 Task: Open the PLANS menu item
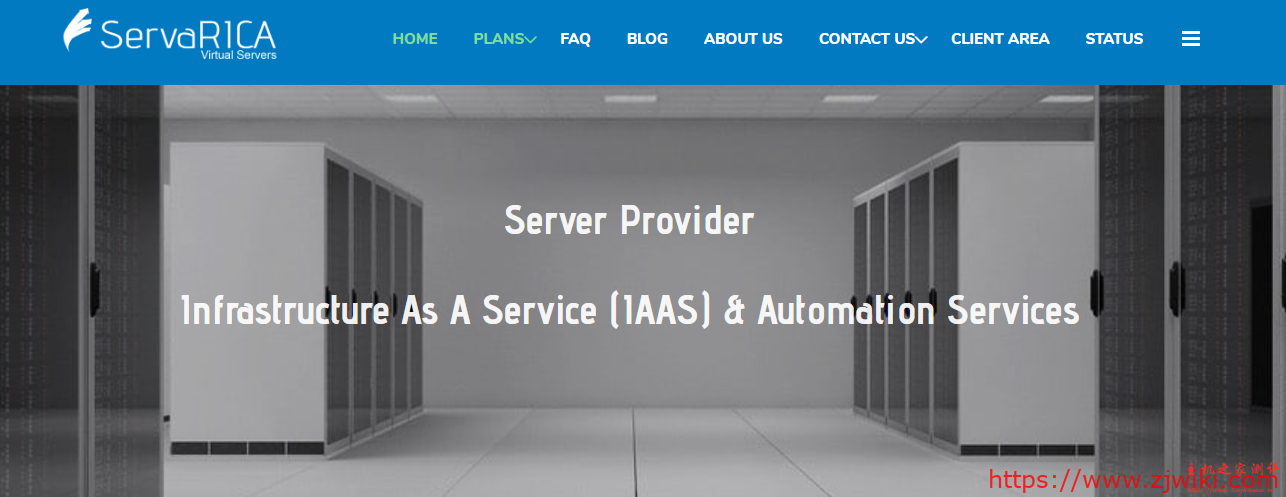pos(499,39)
